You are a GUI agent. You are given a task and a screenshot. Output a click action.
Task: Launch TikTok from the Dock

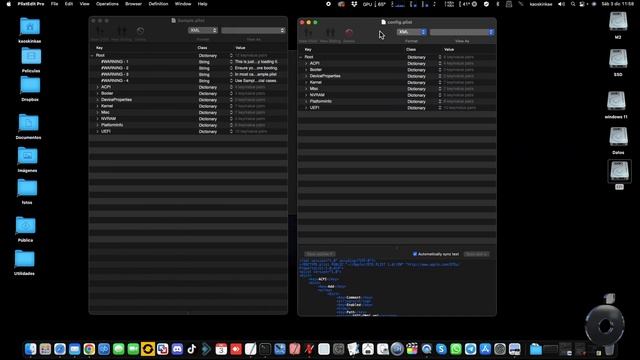coord(192,349)
